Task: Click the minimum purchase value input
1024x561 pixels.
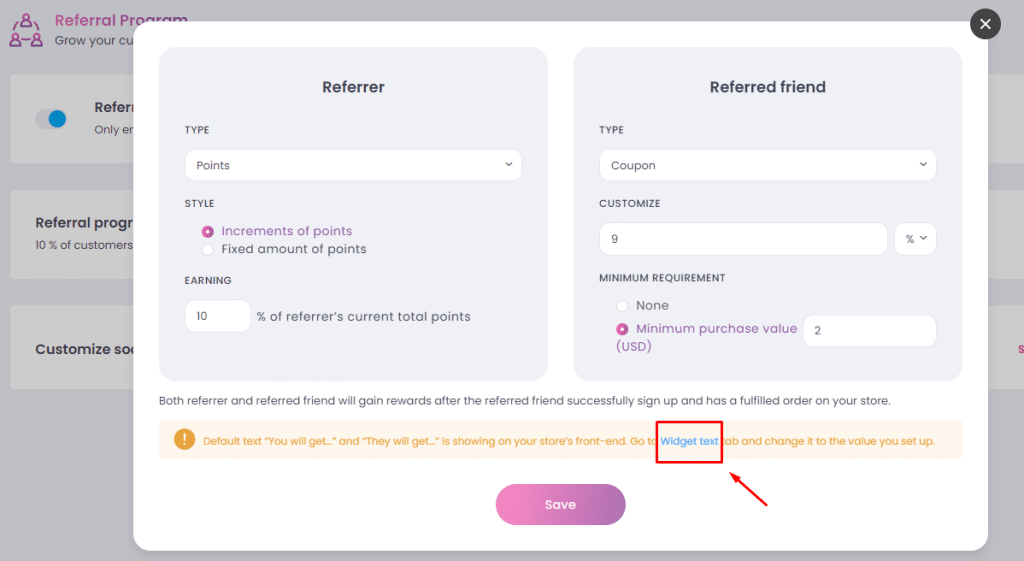Action: point(869,331)
